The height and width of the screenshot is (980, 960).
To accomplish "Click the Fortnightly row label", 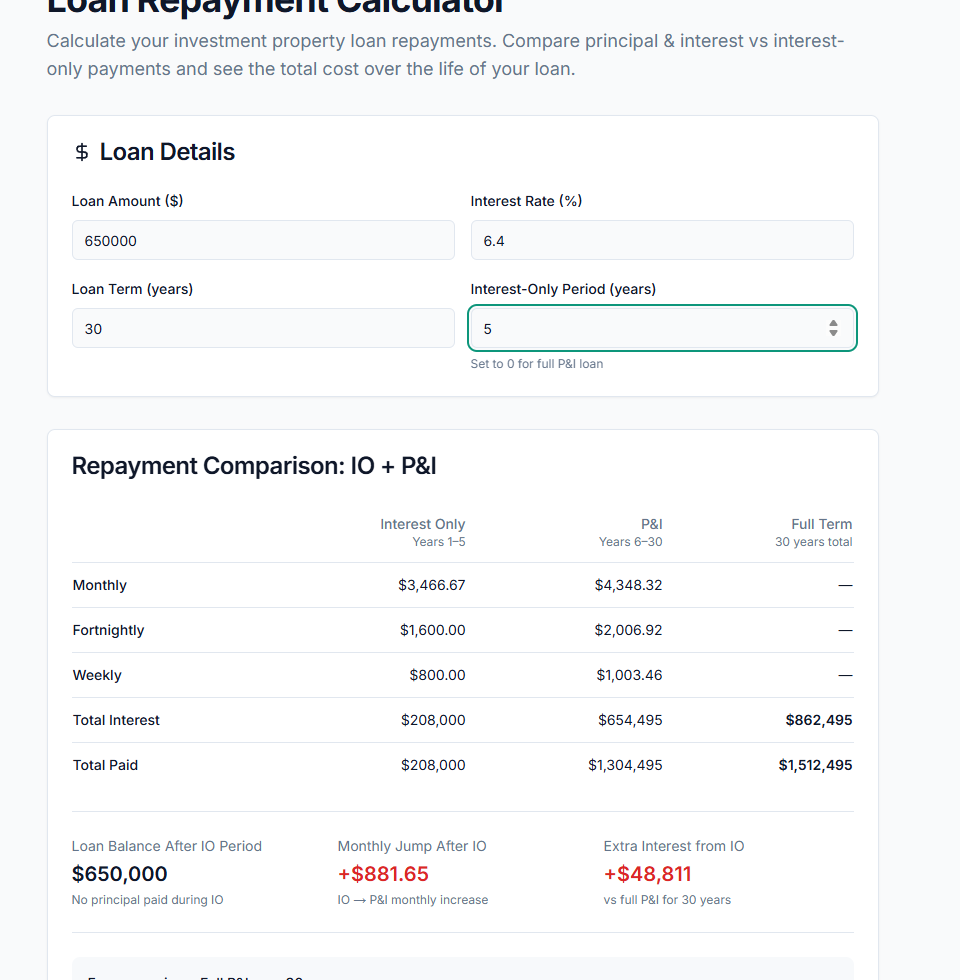I will click(108, 630).
